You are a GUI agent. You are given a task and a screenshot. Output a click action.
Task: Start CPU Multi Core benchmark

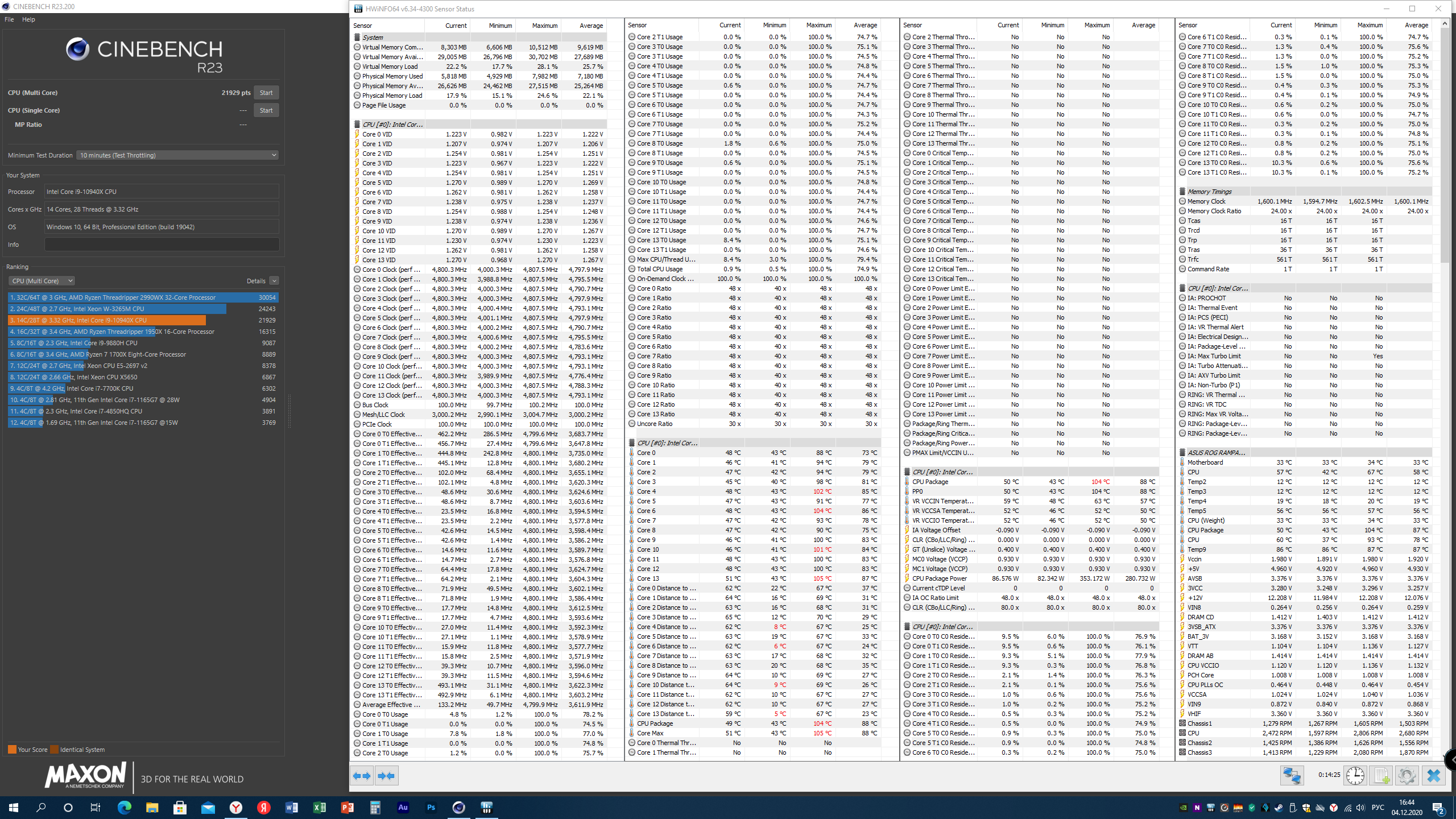tap(266, 93)
